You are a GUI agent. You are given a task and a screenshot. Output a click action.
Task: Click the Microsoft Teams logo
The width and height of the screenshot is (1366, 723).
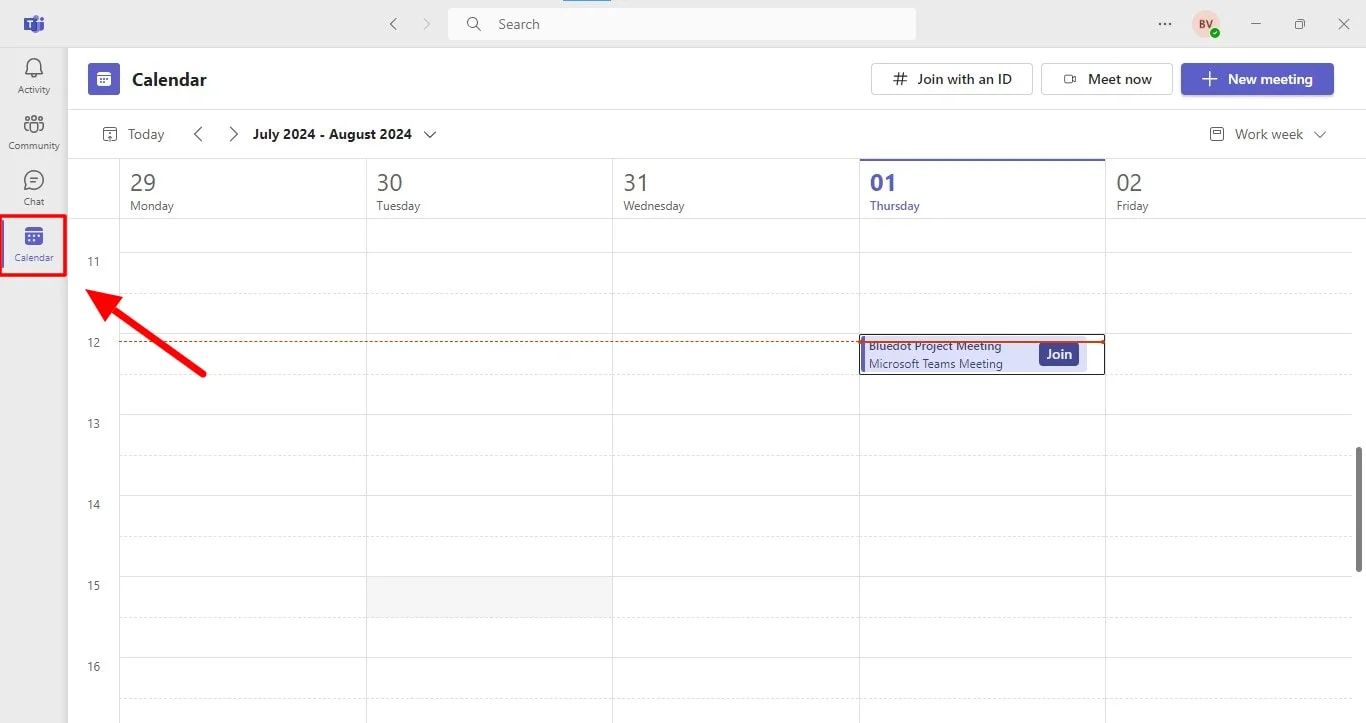coord(34,24)
